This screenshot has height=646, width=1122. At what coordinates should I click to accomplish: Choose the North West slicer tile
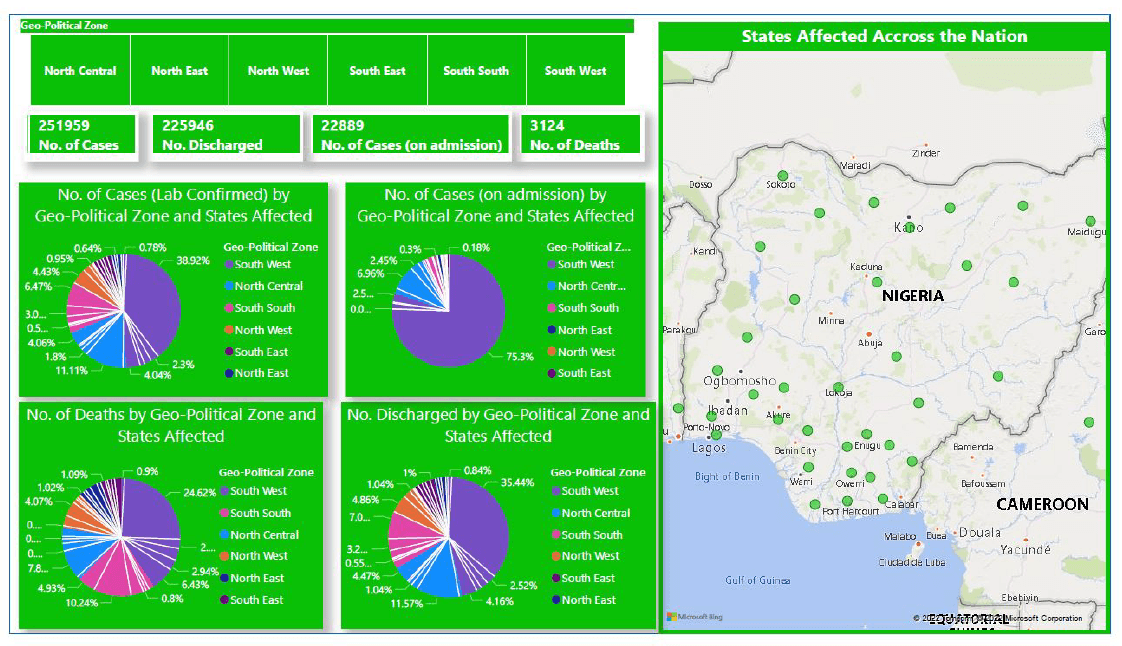[278, 71]
